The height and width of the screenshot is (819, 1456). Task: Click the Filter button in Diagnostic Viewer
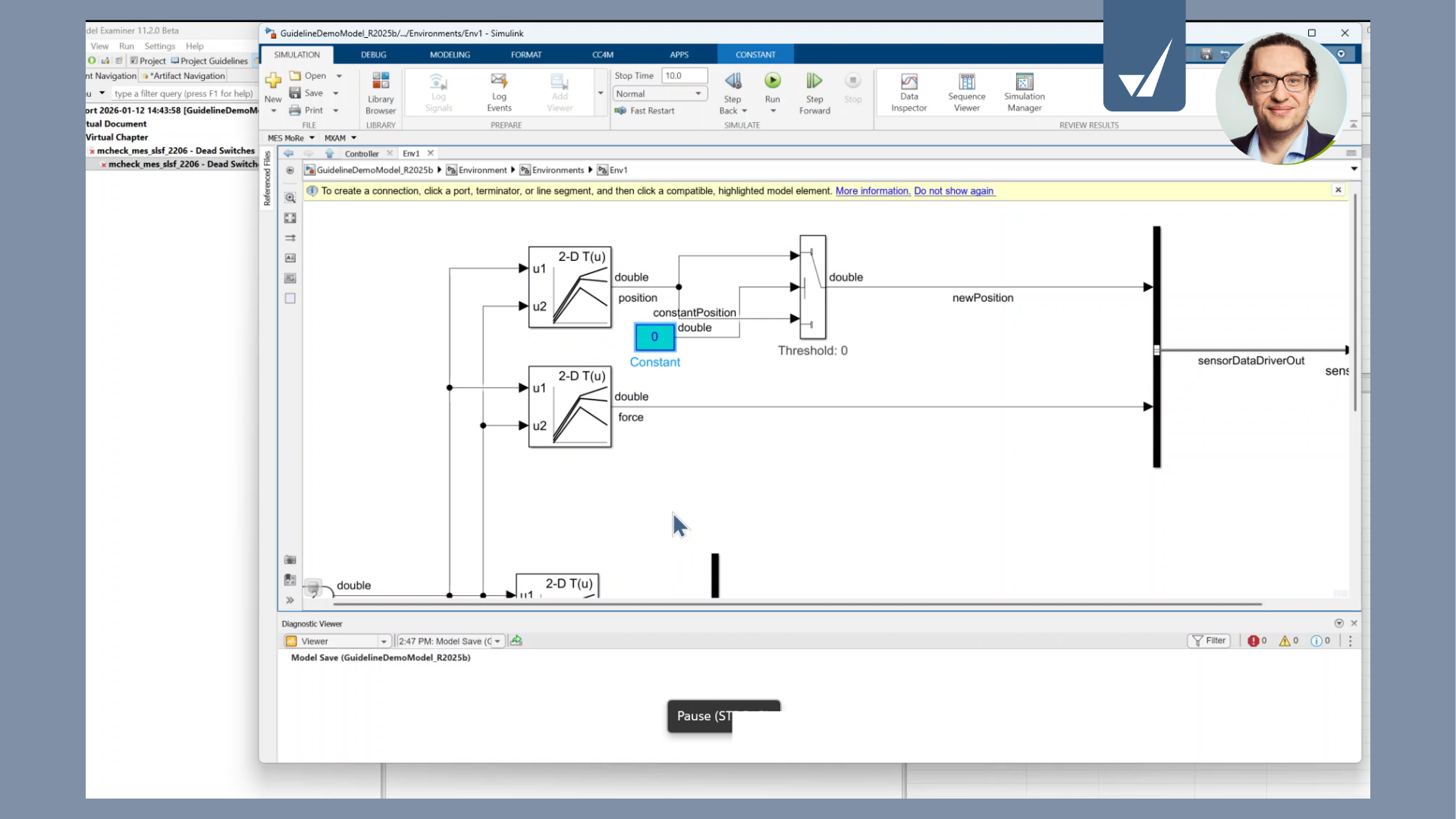[1209, 641]
